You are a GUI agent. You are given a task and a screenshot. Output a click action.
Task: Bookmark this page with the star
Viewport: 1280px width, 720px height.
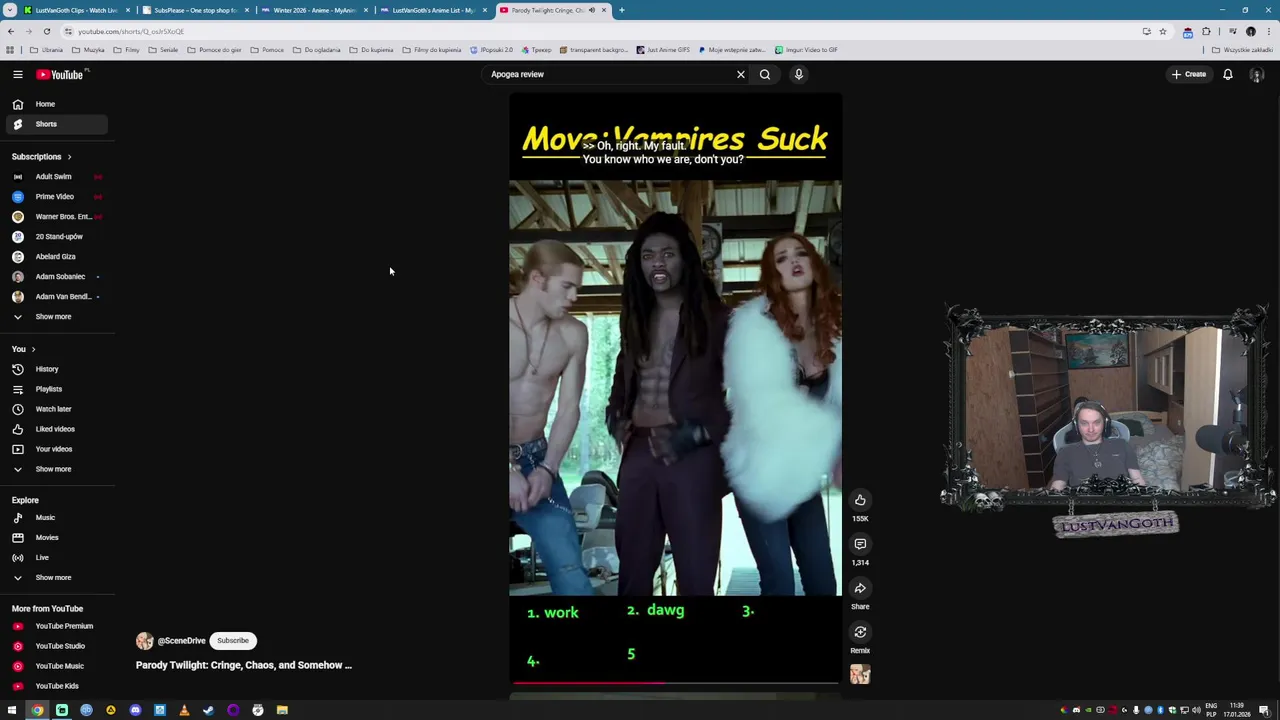pos(1162,31)
